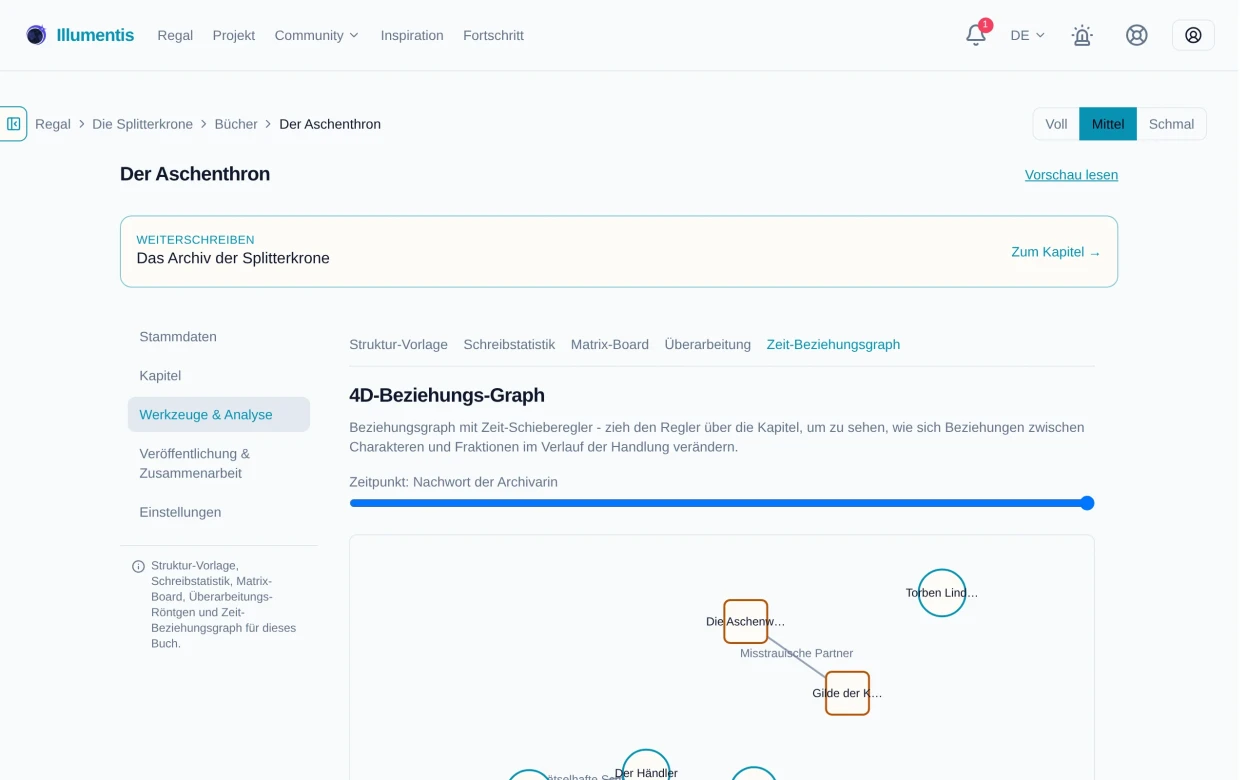Click the Gilde der K… faction node
The height and width of the screenshot is (780, 1248).
click(847, 693)
